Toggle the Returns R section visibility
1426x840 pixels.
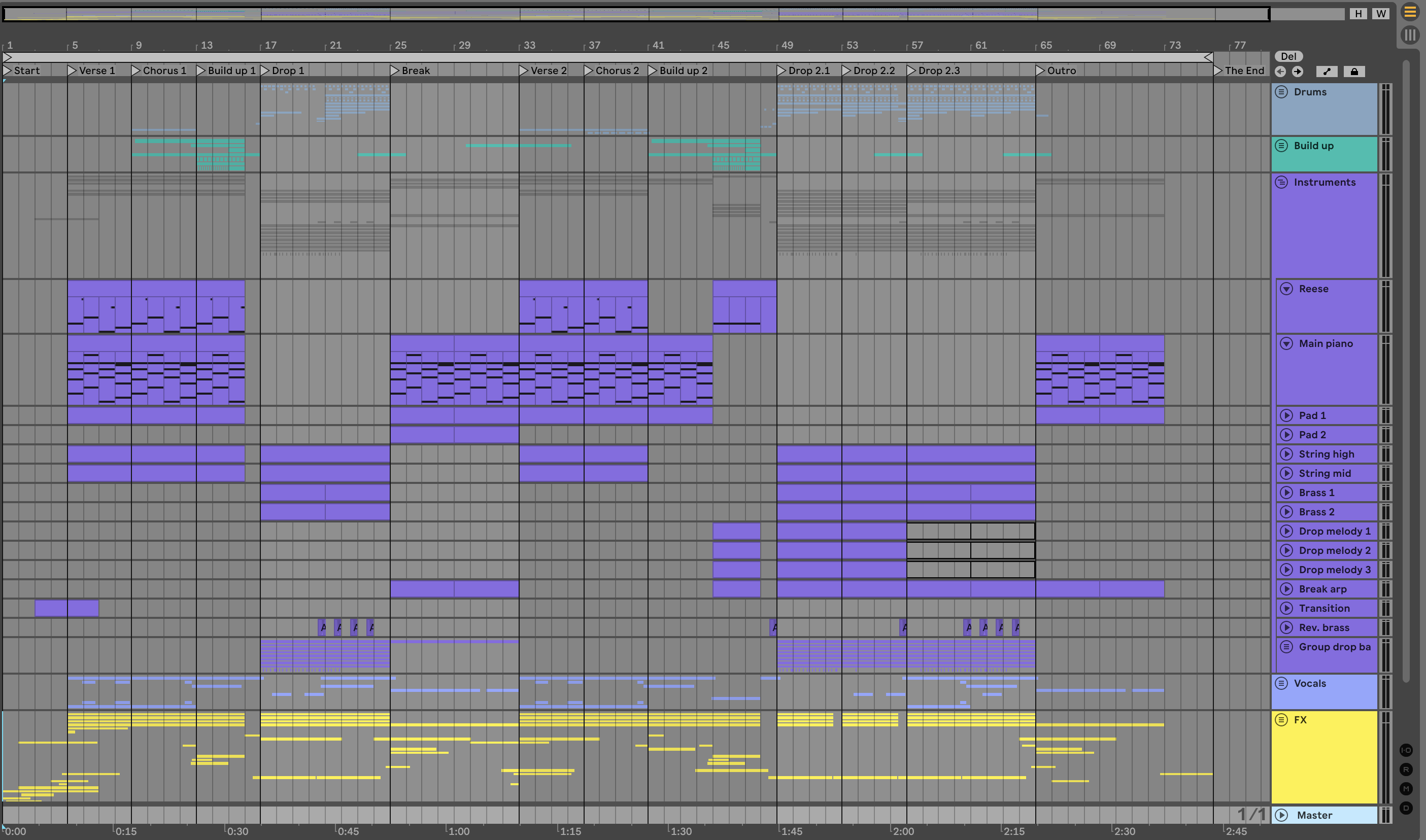click(x=1406, y=769)
